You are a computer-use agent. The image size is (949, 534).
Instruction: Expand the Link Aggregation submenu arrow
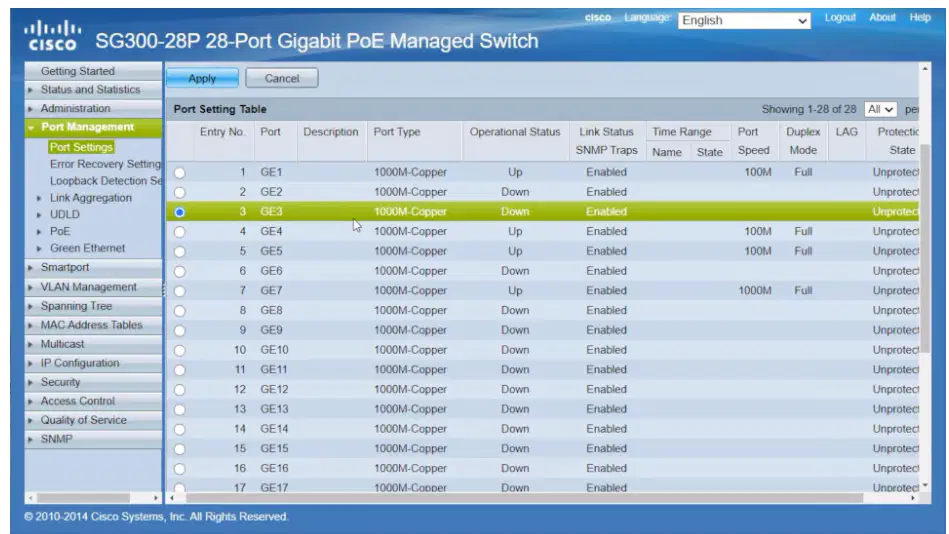[x=39, y=198]
